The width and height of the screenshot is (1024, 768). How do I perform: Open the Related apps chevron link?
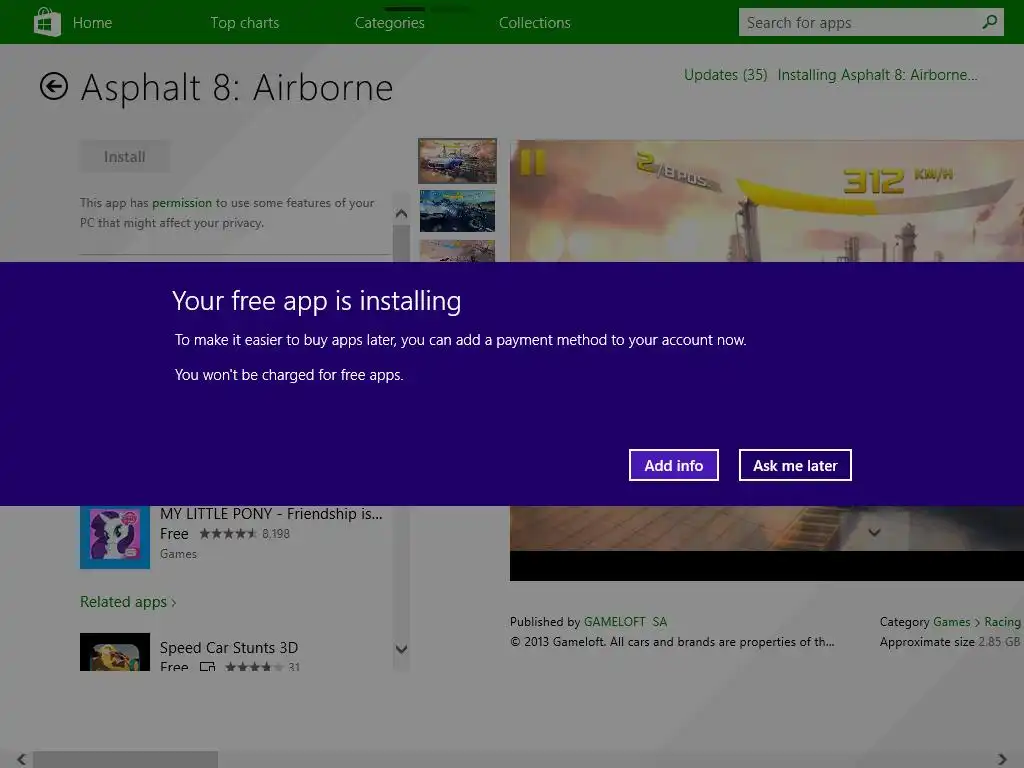(x=128, y=601)
